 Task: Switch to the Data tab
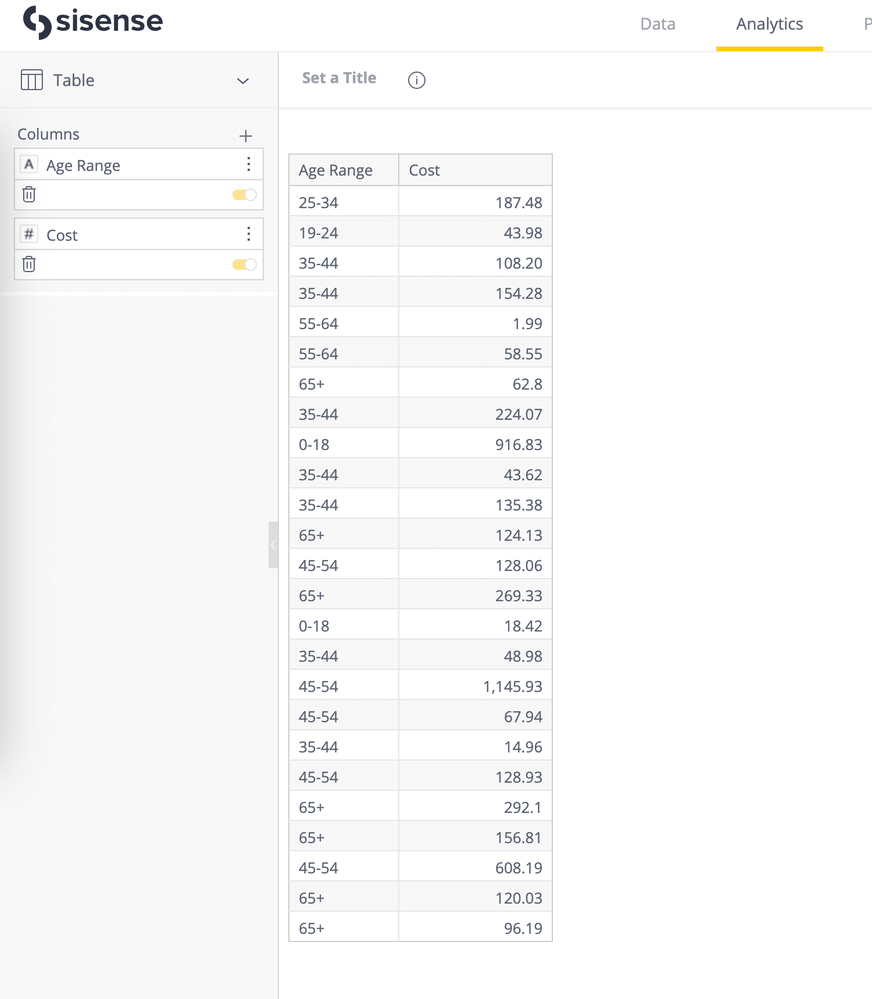pyautogui.click(x=657, y=24)
